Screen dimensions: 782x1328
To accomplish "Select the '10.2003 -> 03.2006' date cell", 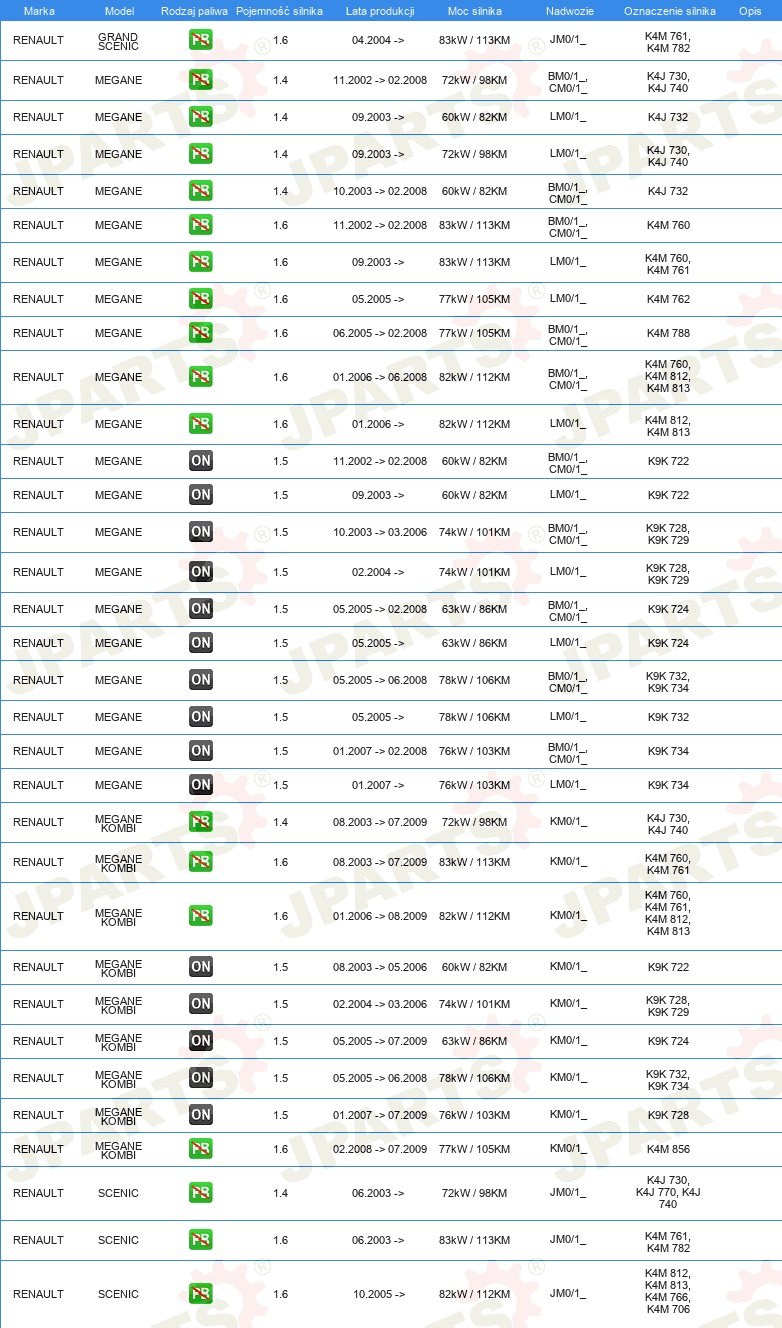I will (x=380, y=532).
